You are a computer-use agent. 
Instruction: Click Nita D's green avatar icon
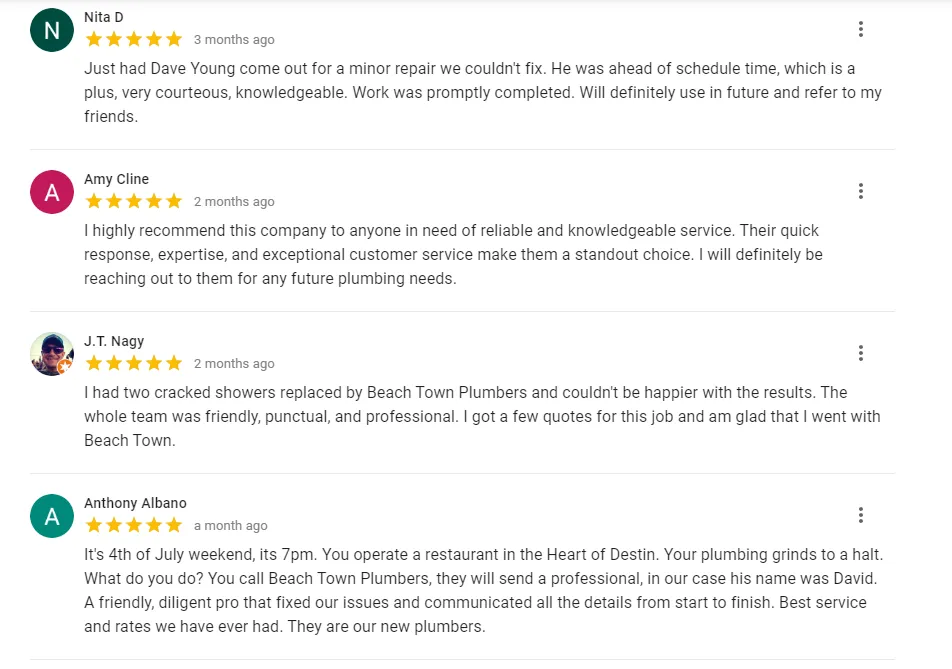point(52,30)
